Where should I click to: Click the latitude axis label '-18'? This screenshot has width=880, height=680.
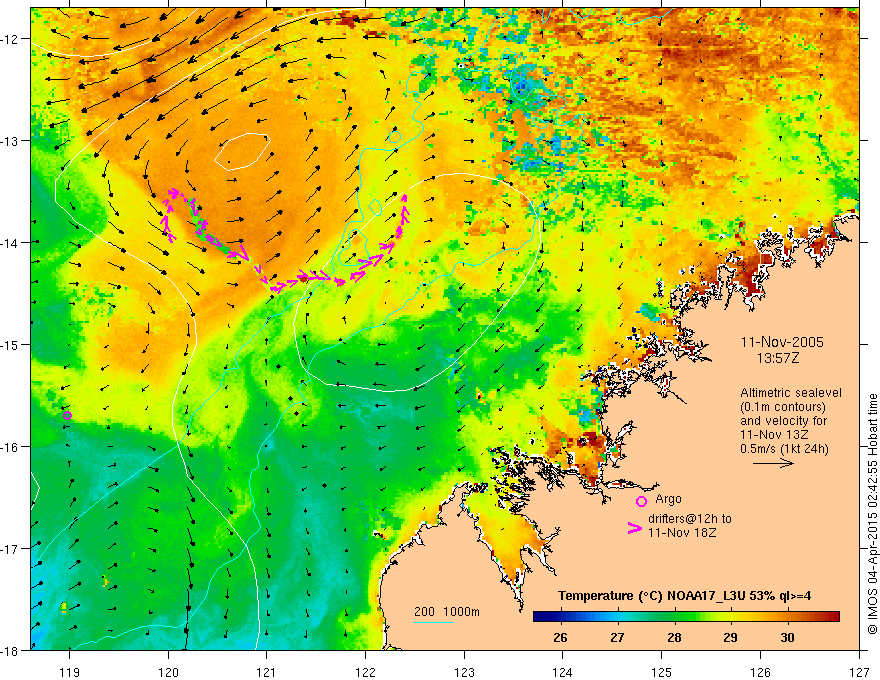coord(10,650)
